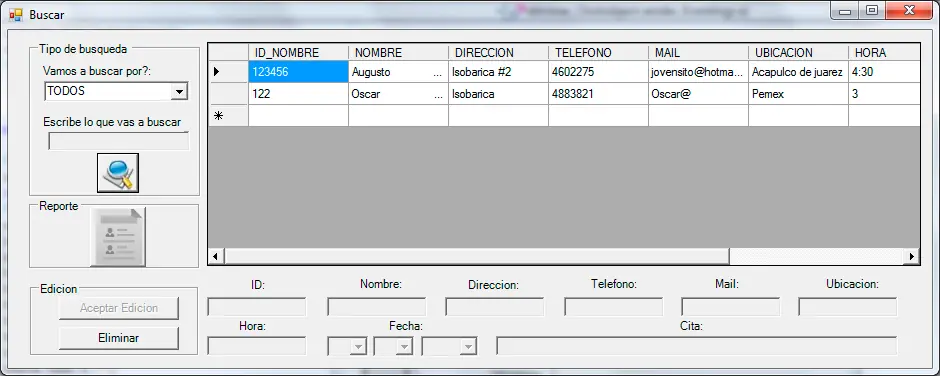
Task: Select the jovensito@hotma... mail cell
Action: pos(698,72)
